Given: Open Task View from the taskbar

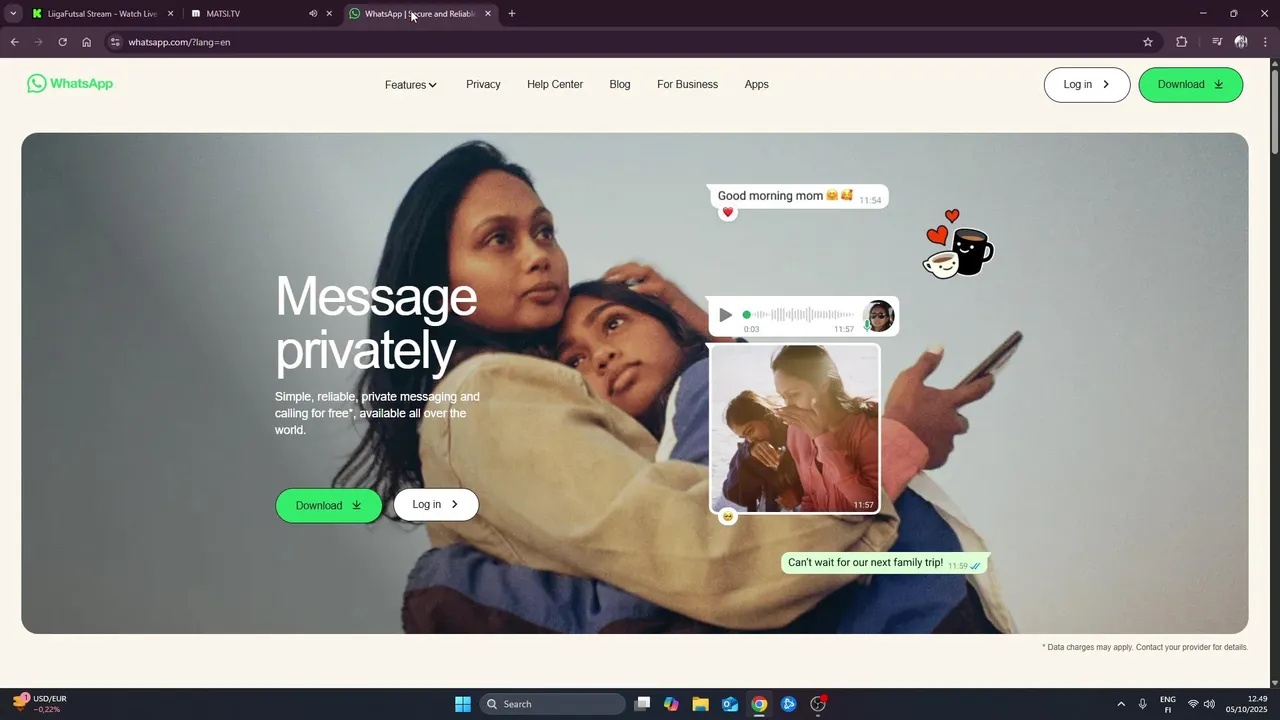Looking at the screenshot, I should [643, 704].
